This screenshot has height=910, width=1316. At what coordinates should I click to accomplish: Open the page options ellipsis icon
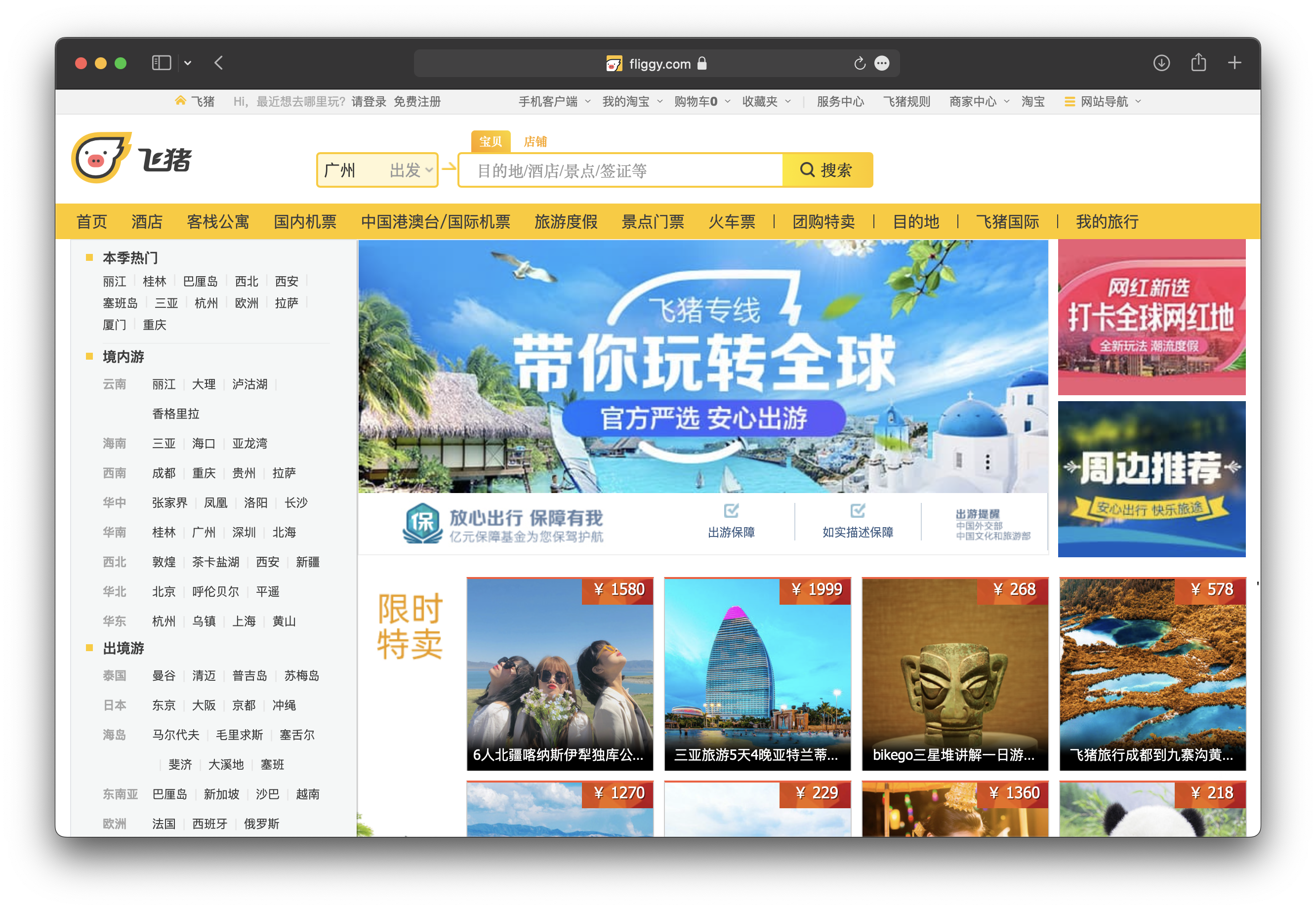tap(881, 63)
